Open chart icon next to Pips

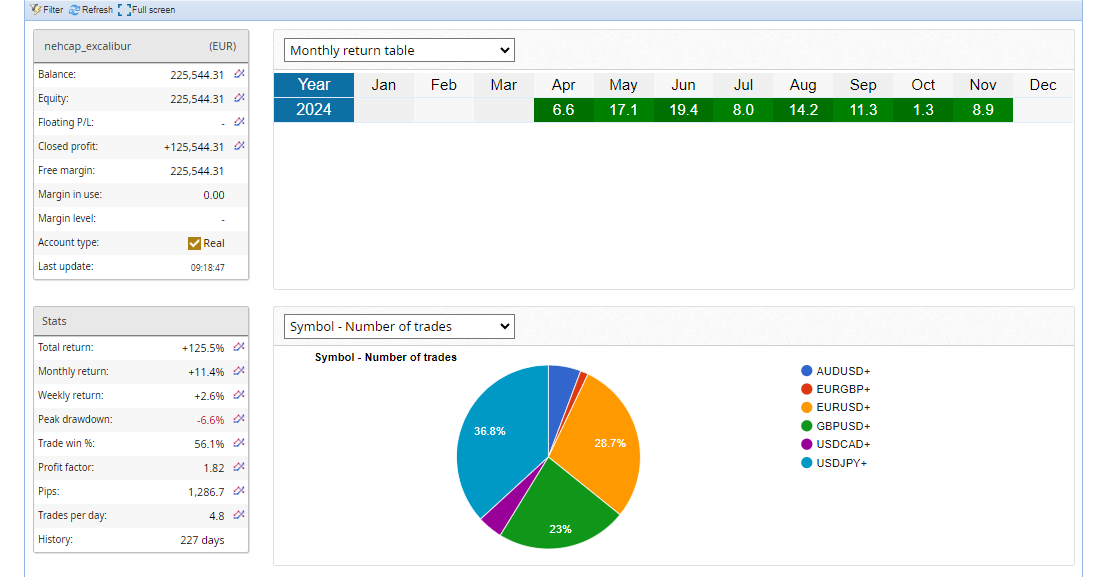pos(239,491)
